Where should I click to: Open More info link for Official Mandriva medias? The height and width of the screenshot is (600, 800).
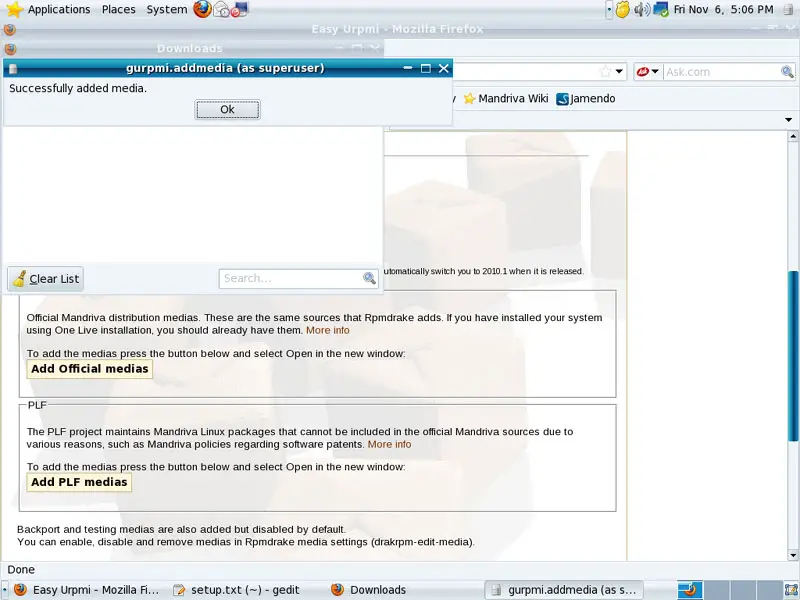pos(328,330)
